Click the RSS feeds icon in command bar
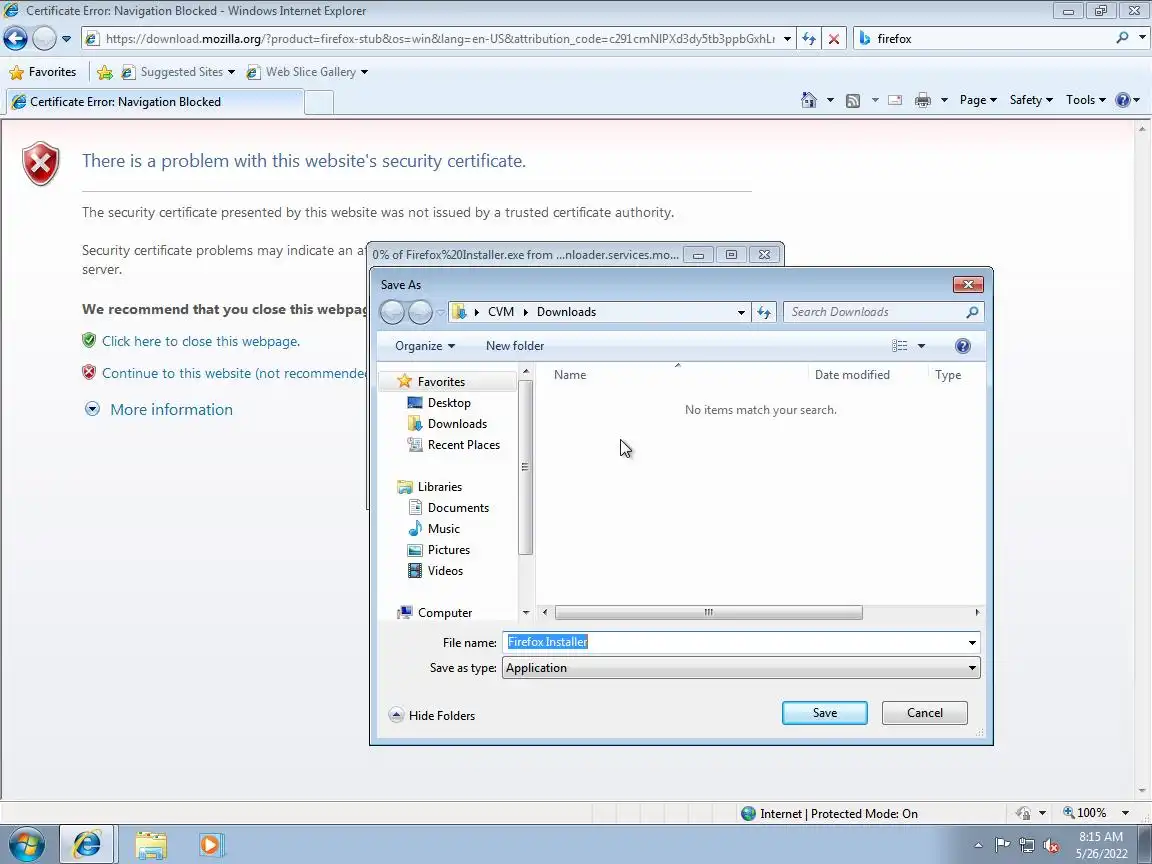 [x=853, y=101]
